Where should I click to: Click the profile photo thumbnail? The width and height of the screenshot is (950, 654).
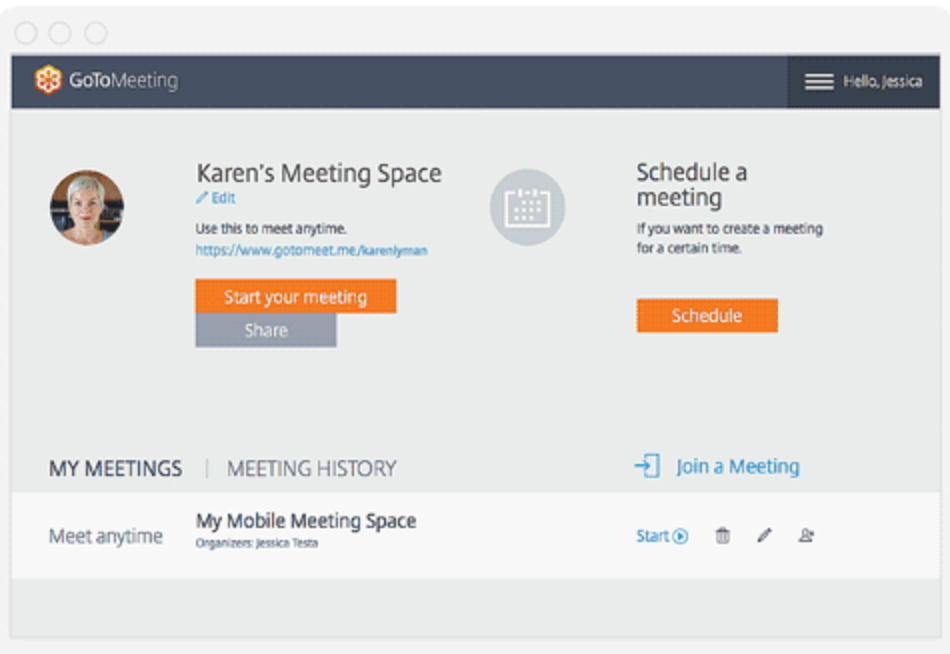pyautogui.click(x=87, y=208)
